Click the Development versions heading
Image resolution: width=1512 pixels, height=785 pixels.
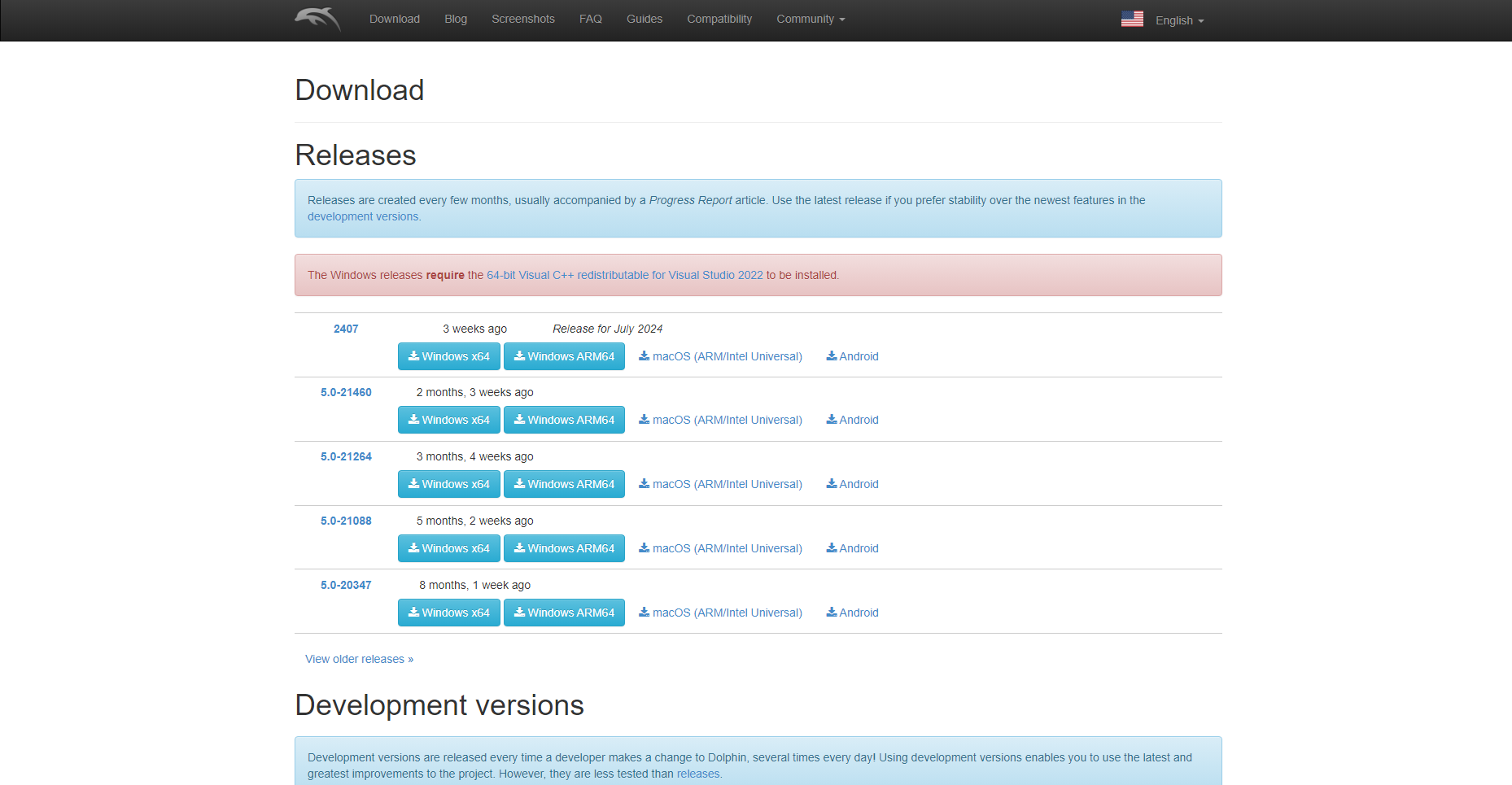pyautogui.click(x=439, y=705)
